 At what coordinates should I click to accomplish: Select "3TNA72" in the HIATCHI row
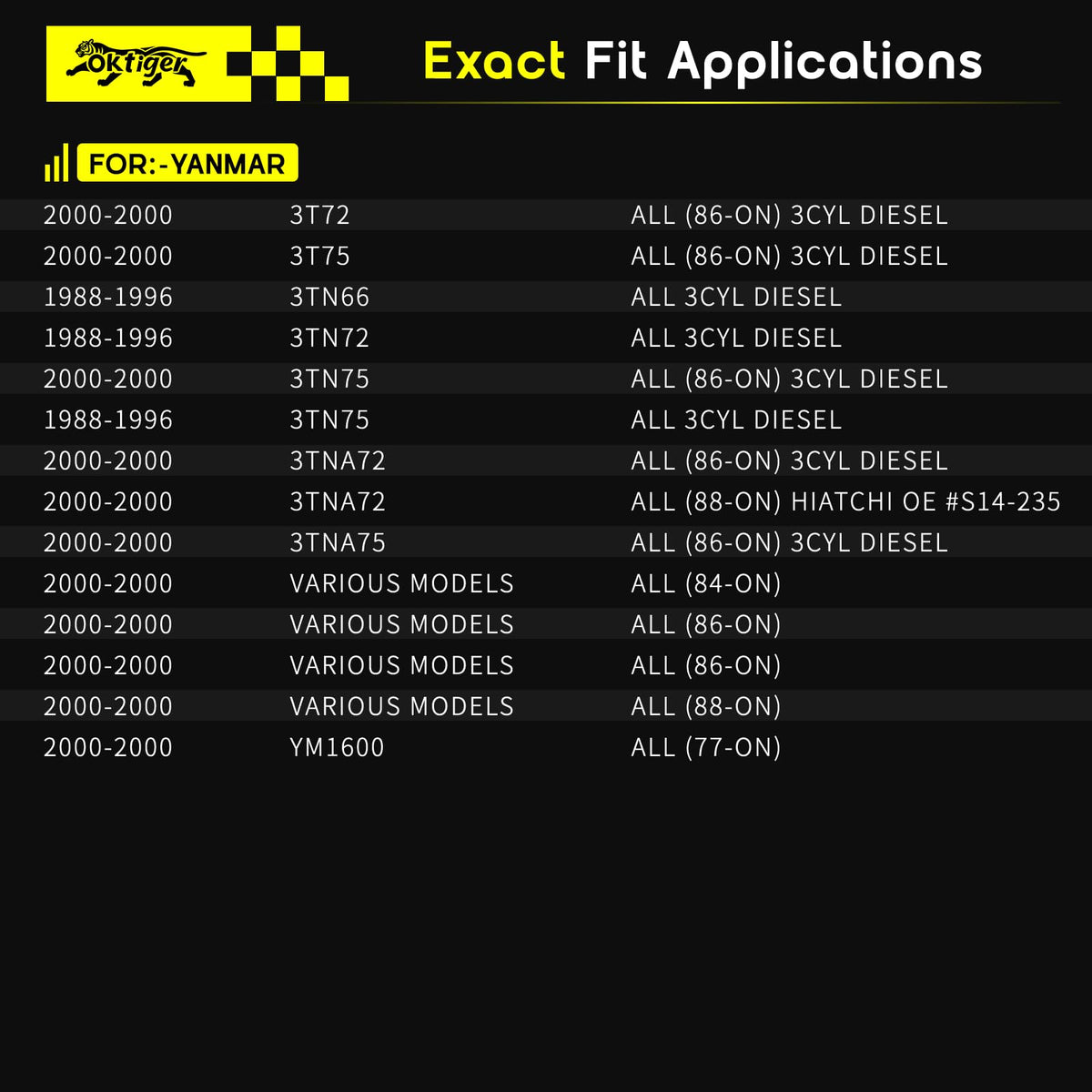tap(338, 501)
